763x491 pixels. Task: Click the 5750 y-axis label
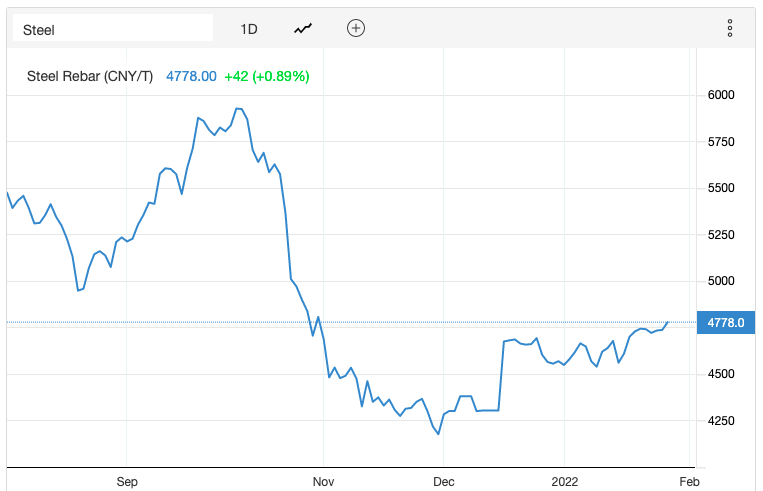coord(721,142)
